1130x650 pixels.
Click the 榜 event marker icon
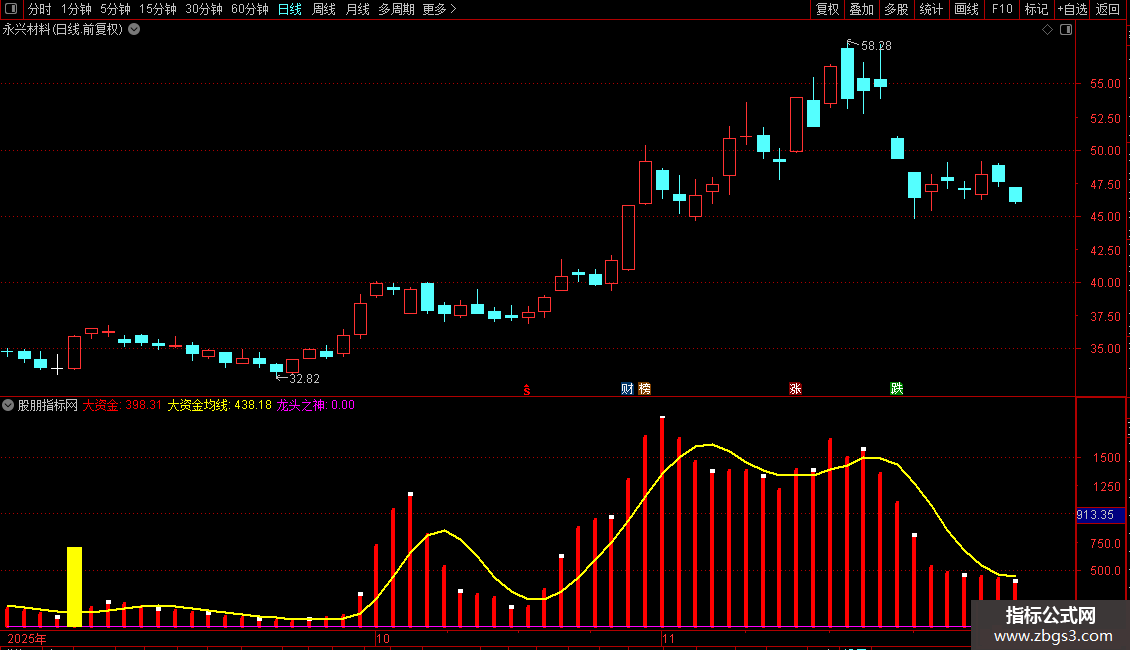pos(644,389)
